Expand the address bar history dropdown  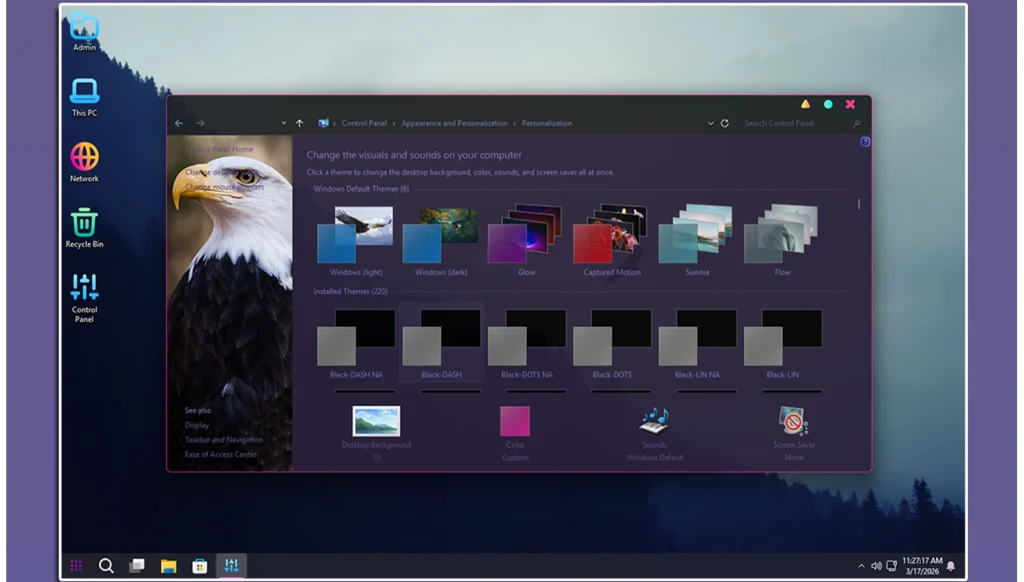click(x=711, y=124)
